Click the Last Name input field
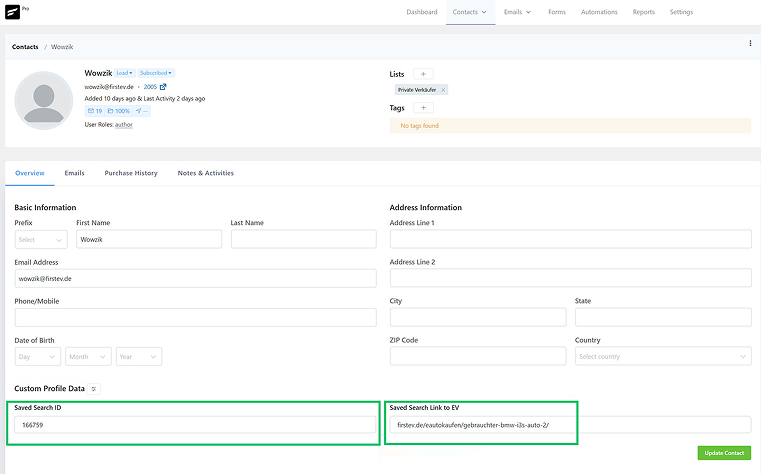This screenshot has height=474, width=761. point(304,240)
